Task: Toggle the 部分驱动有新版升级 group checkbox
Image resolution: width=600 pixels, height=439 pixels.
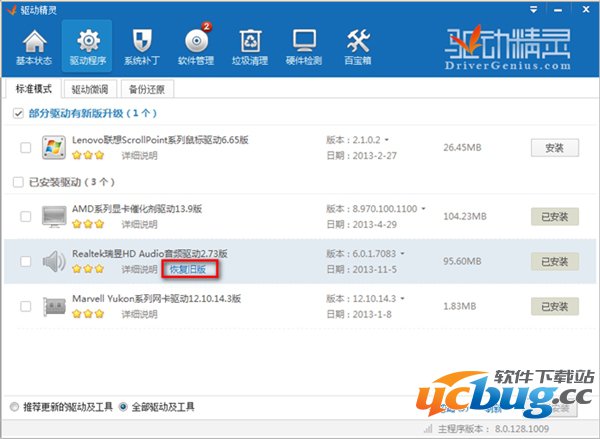Action: tap(18, 113)
